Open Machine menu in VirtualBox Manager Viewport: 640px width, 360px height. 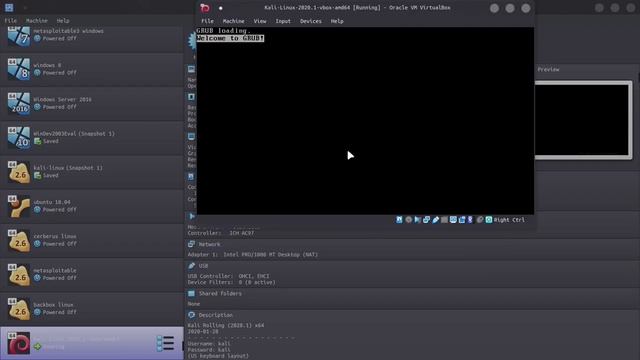[37, 20]
